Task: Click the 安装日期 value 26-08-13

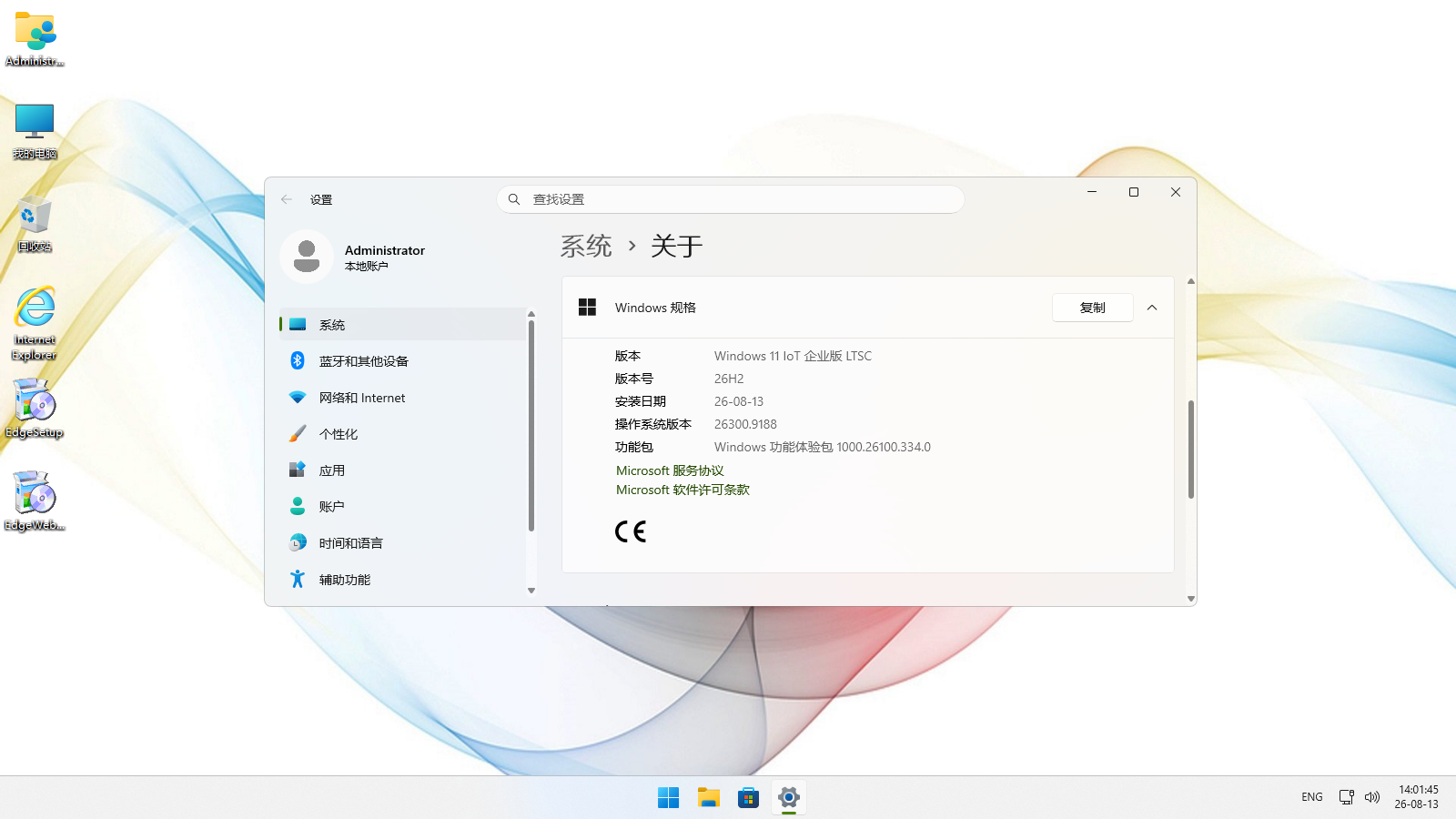Action: tap(739, 401)
